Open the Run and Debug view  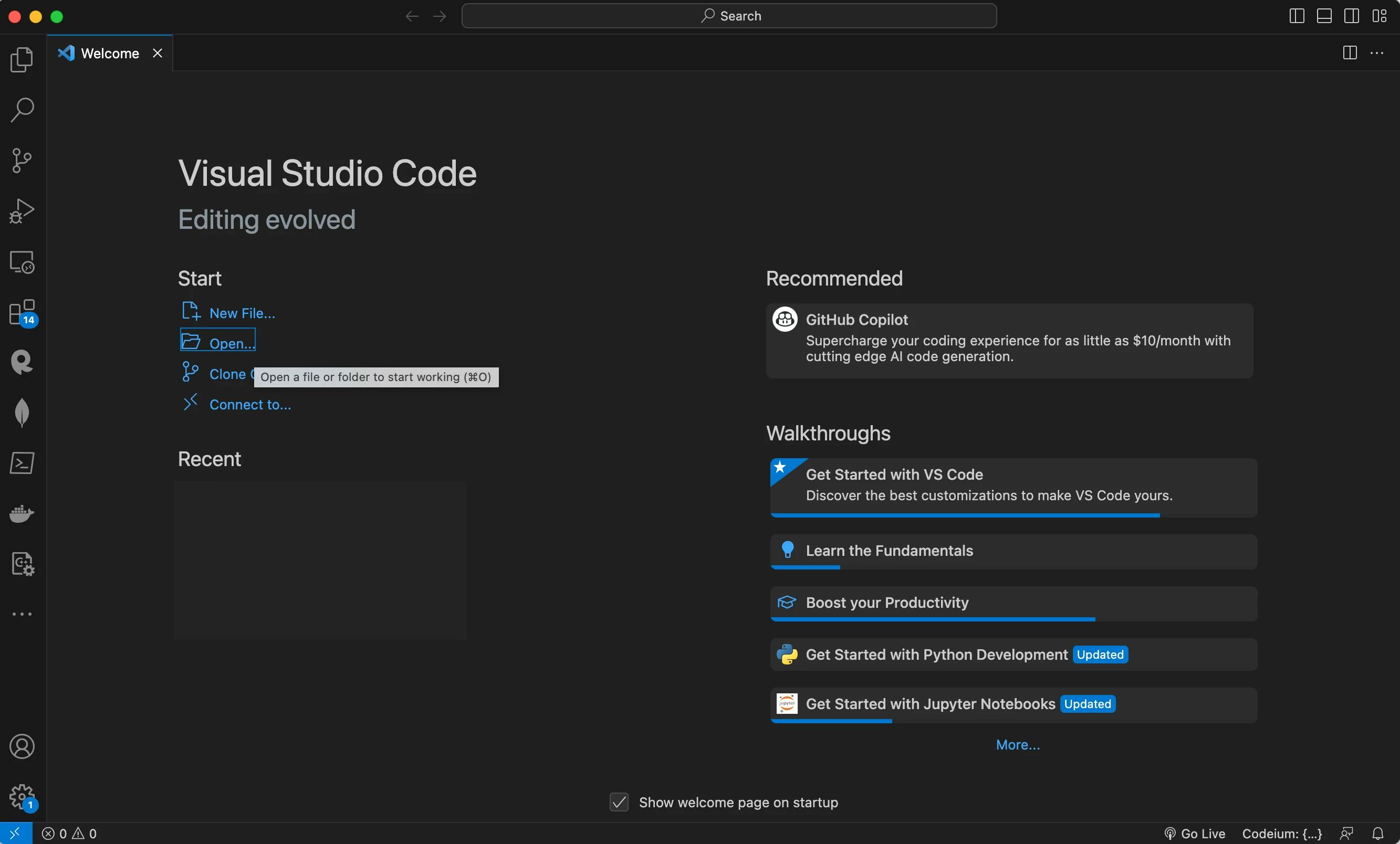click(22, 210)
